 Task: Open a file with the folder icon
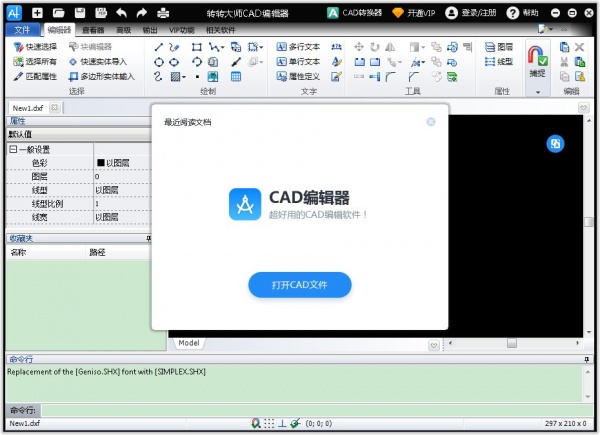pos(59,13)
